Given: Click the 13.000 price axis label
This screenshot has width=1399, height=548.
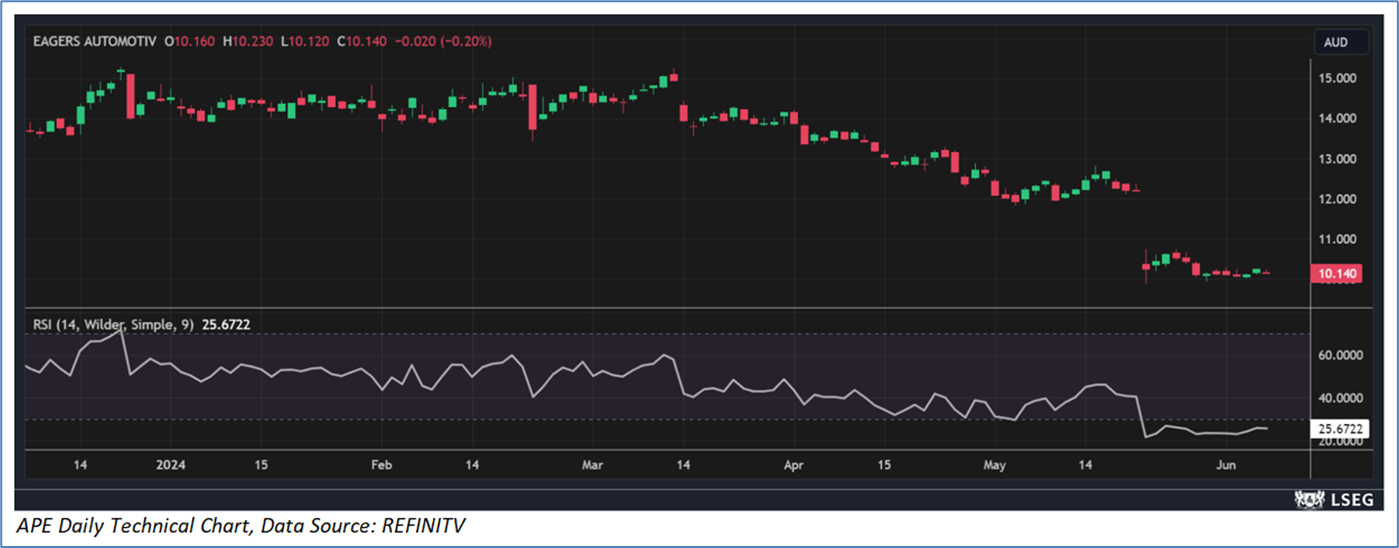Looking at the screenshot, I should coord(1339,159).
